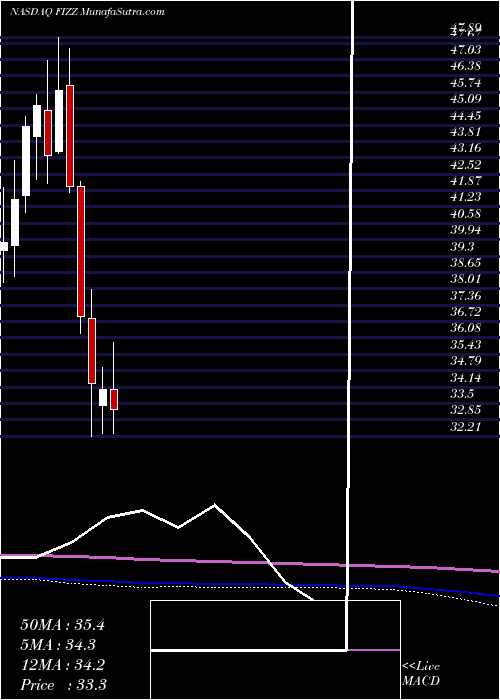Click the last red candlestick on the right
Screen dimensions: 500x700
pos(114,399)
